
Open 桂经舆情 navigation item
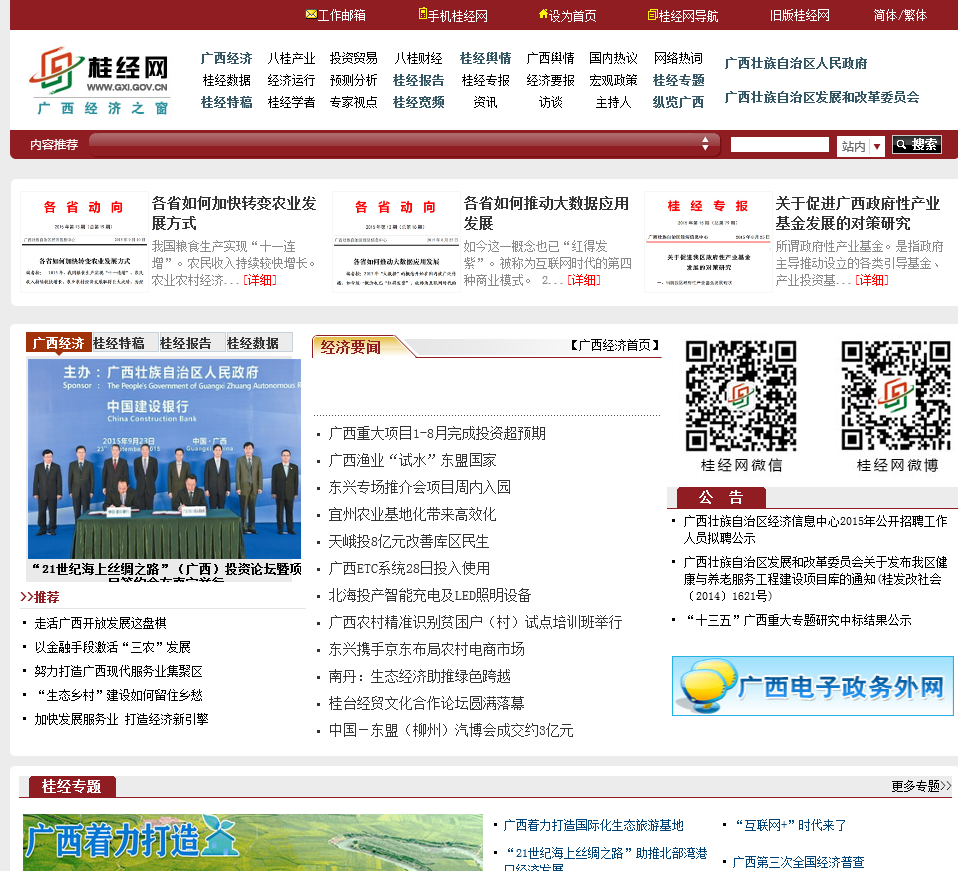pos(485,58)
